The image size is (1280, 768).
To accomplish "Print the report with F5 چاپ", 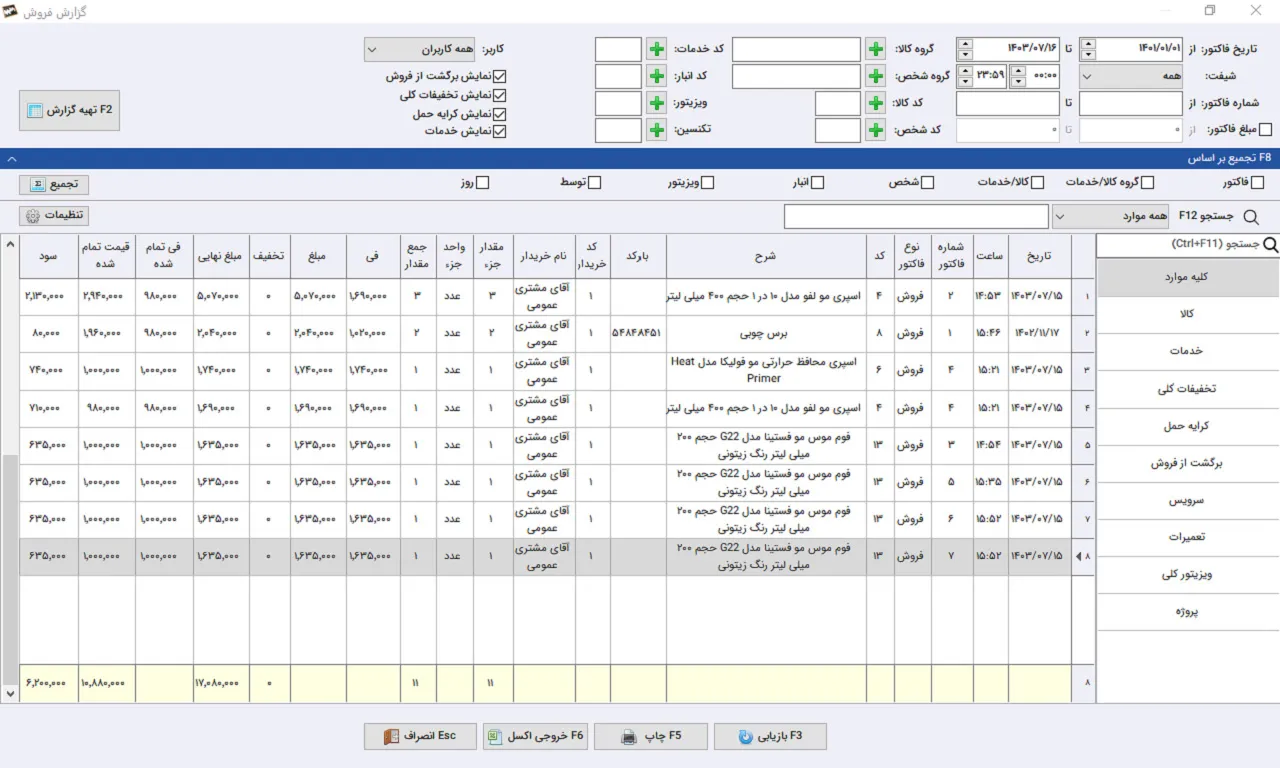I will pos(650,736).
